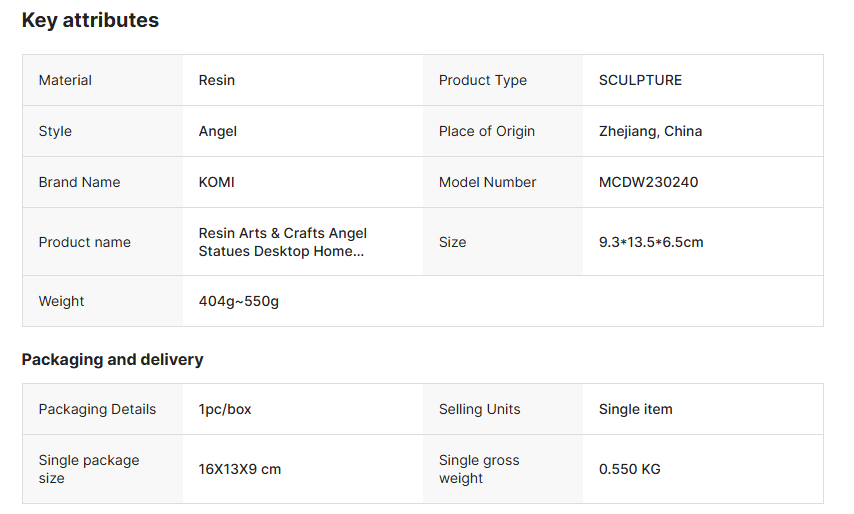Click the SCULPTURE product type value
Image resolution: width=854 pixels, height=514 pixels.
[x=640, y=80]
